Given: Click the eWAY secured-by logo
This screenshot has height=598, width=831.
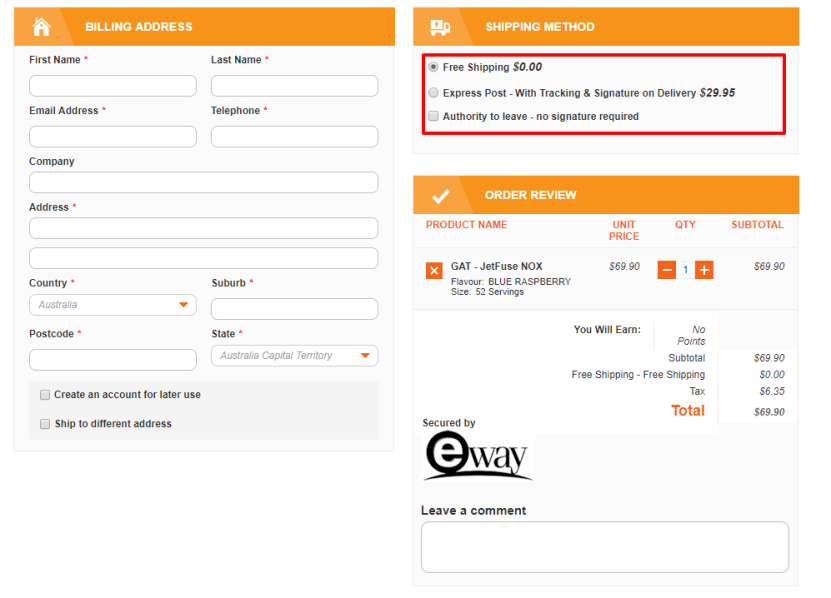Looking at the screenshot, I should (478, 456).
